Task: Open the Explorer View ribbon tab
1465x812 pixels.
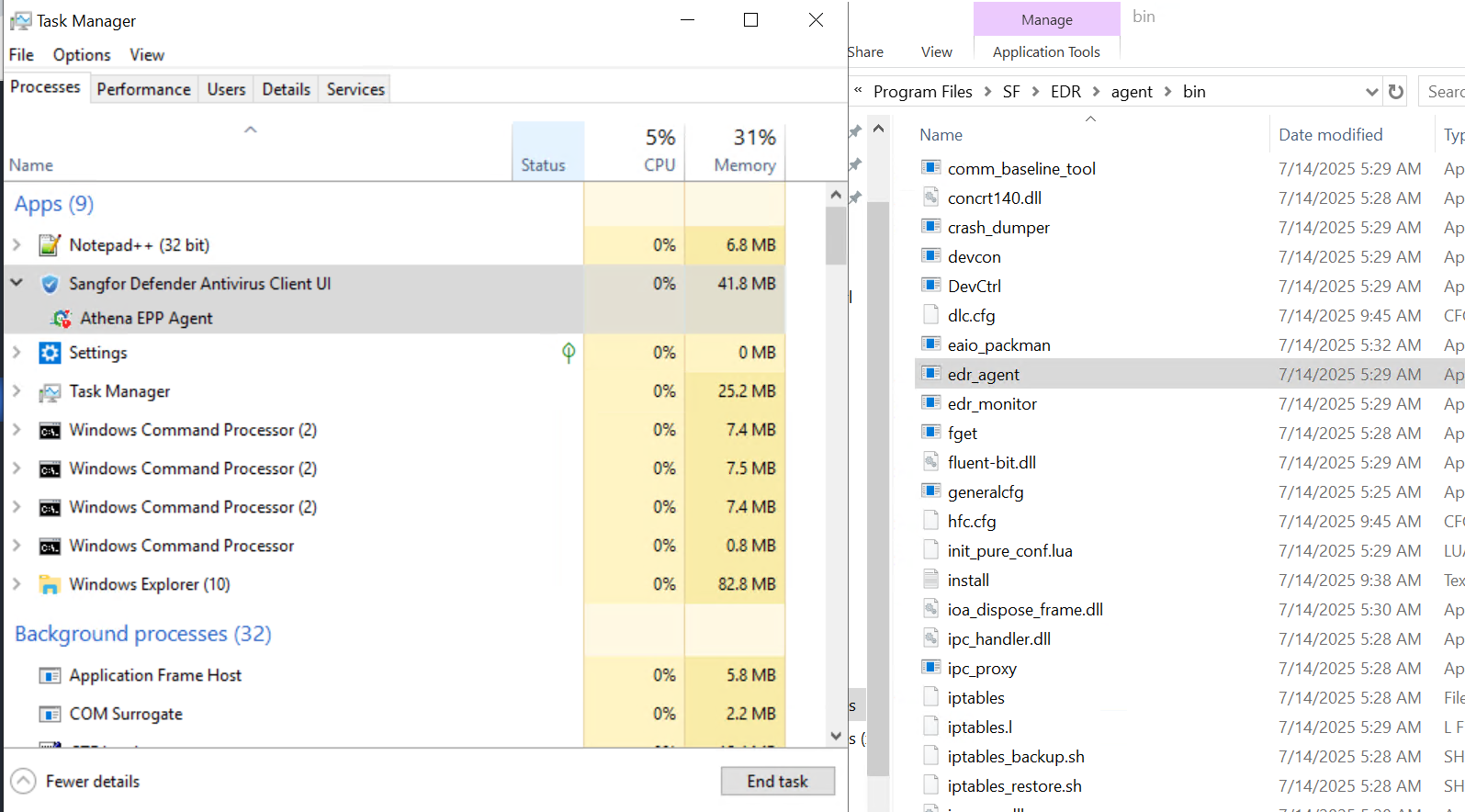Action: tap(937, 52)
